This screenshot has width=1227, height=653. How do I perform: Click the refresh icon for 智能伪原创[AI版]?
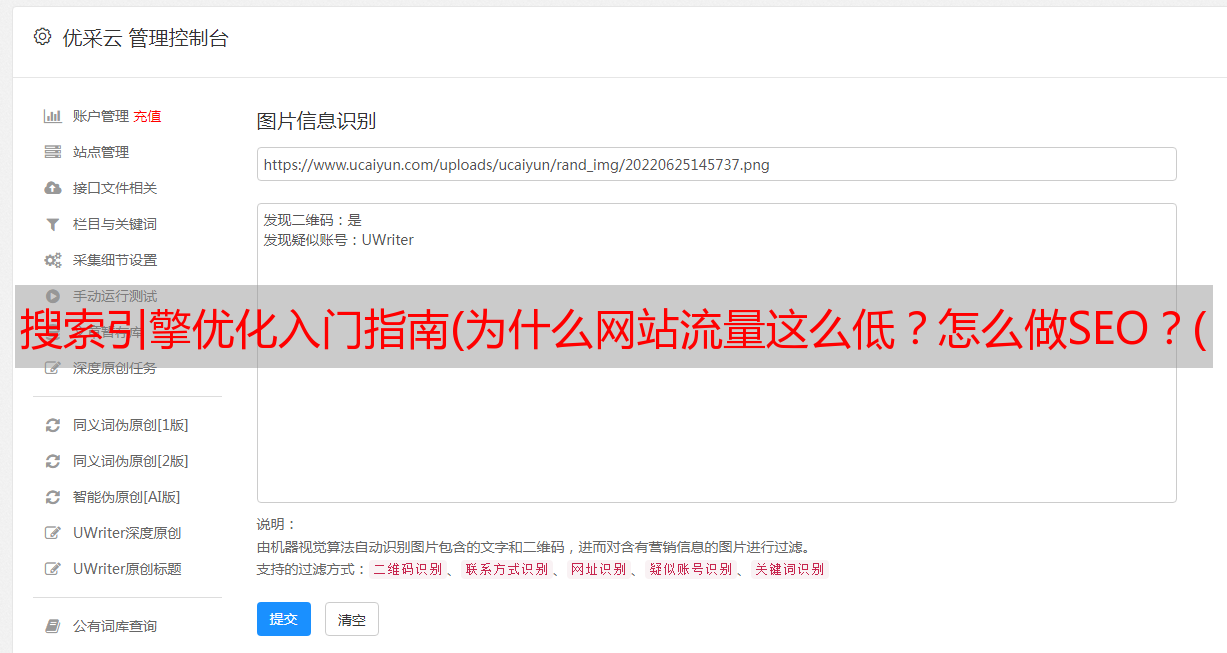click(53, 497)
